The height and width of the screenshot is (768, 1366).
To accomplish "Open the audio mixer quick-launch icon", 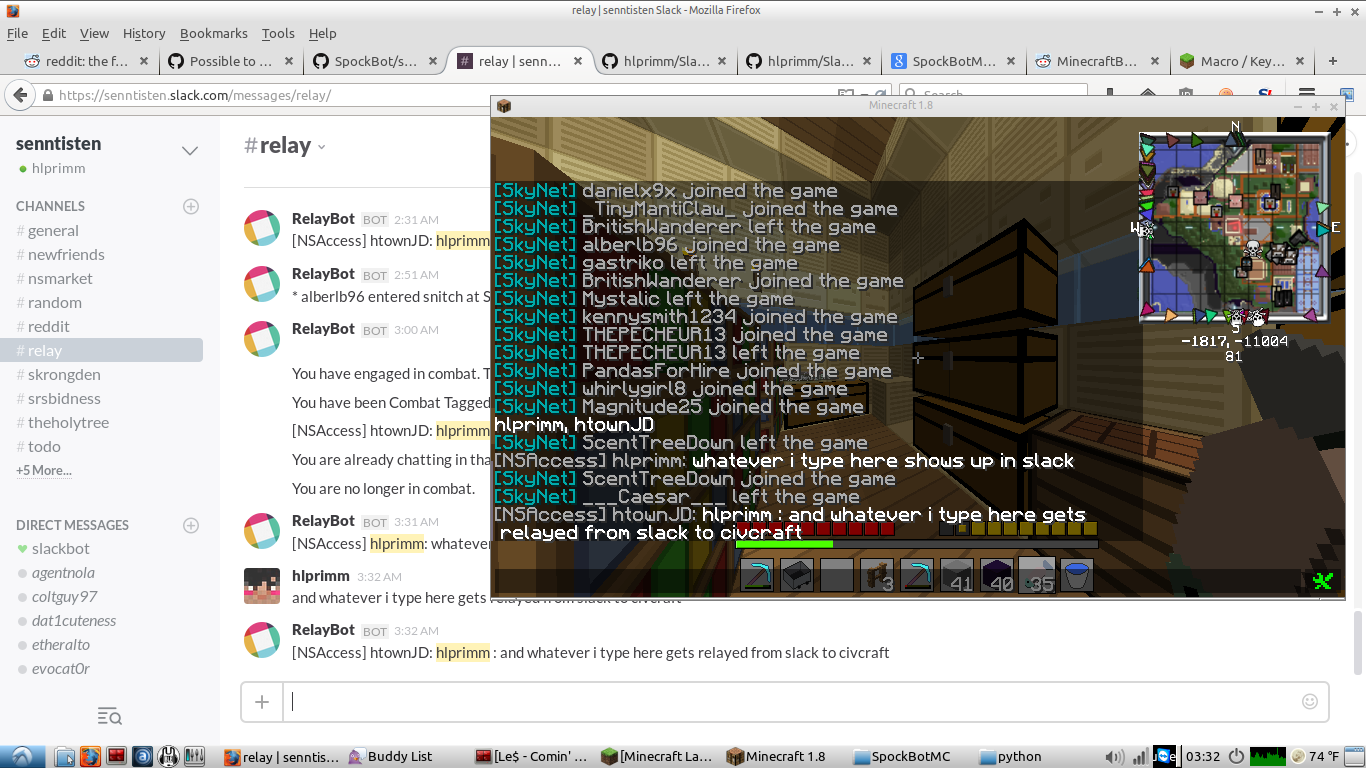I will point(195,756).
